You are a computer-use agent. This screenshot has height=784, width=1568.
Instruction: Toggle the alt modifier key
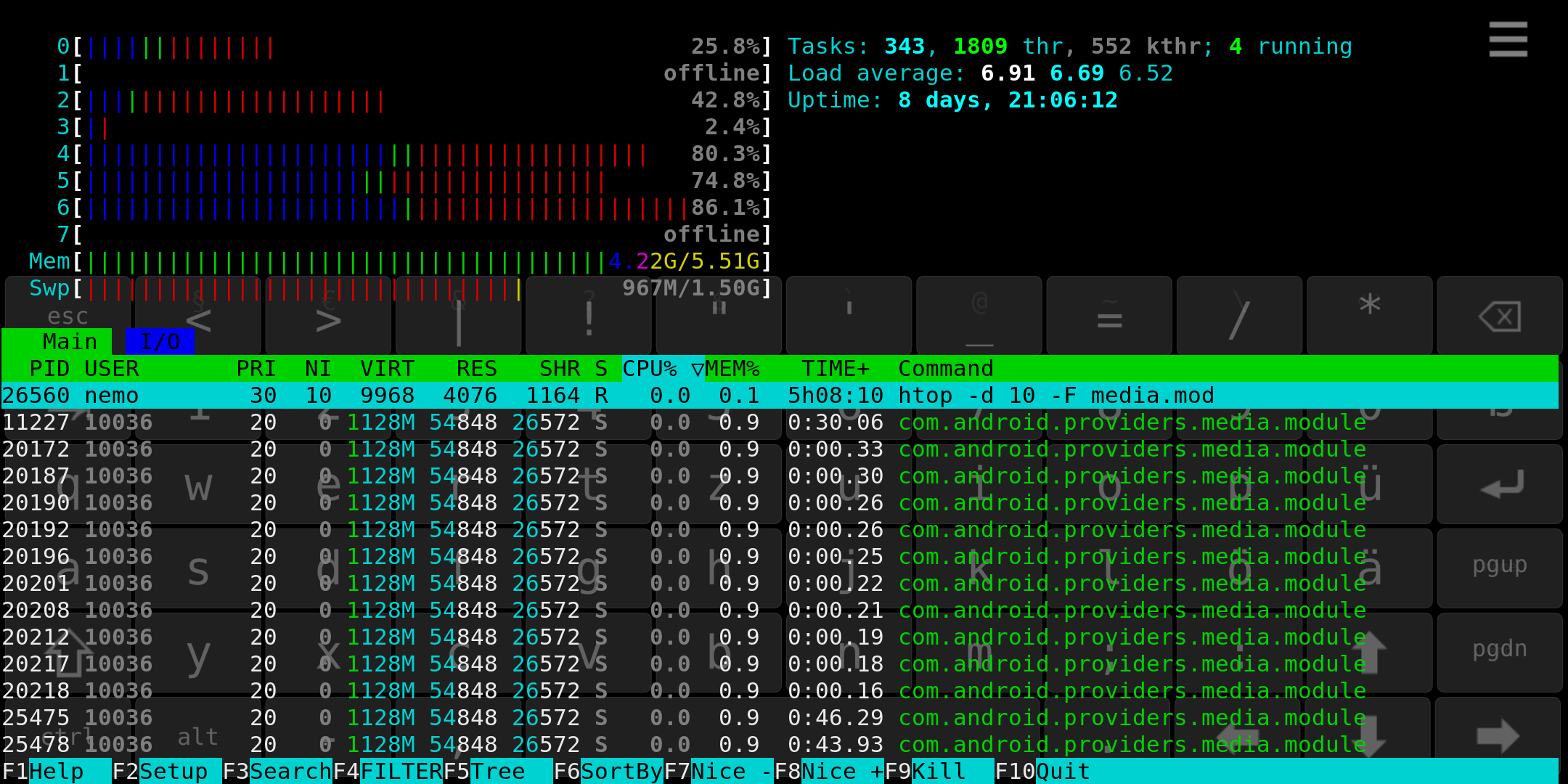(197, 736)
